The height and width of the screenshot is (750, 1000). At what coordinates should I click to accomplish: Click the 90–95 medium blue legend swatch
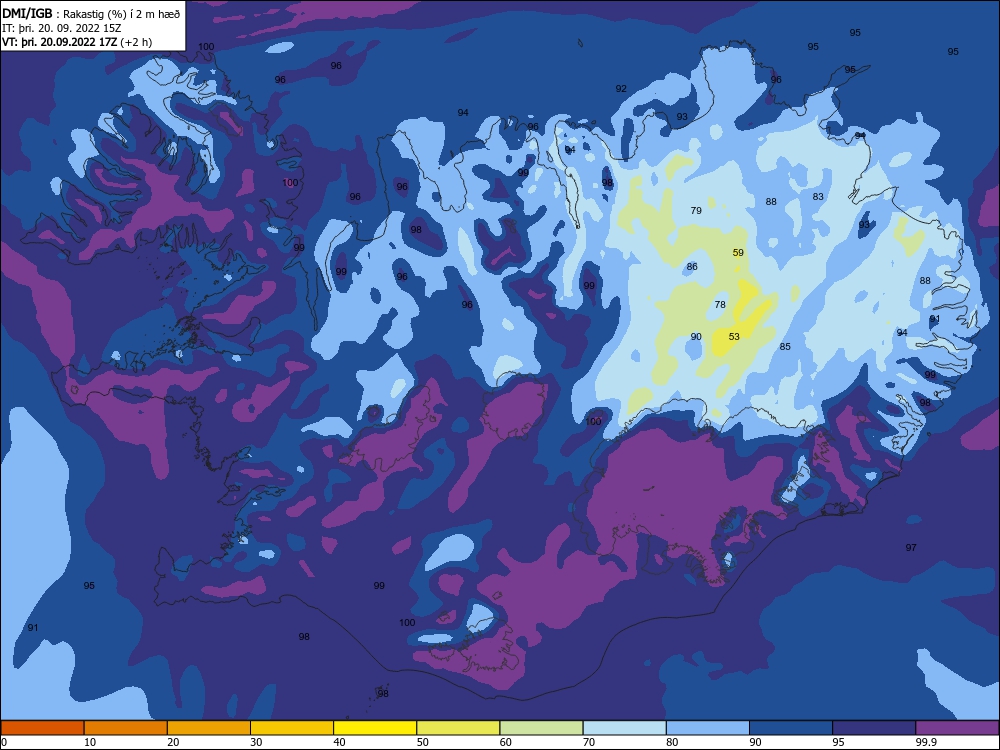(x=791, y=728)
